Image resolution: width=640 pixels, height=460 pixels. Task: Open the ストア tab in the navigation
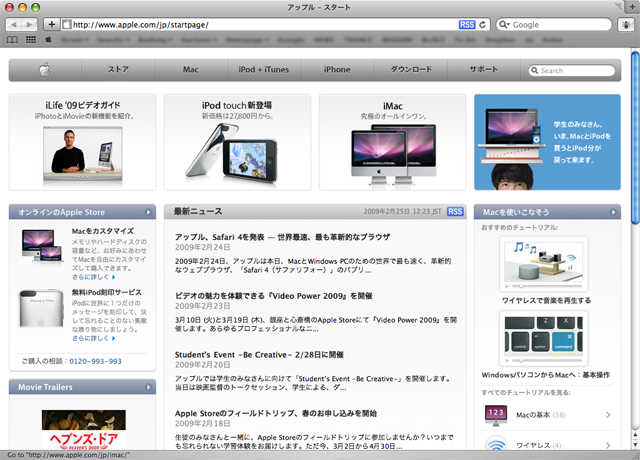point(118,70)
